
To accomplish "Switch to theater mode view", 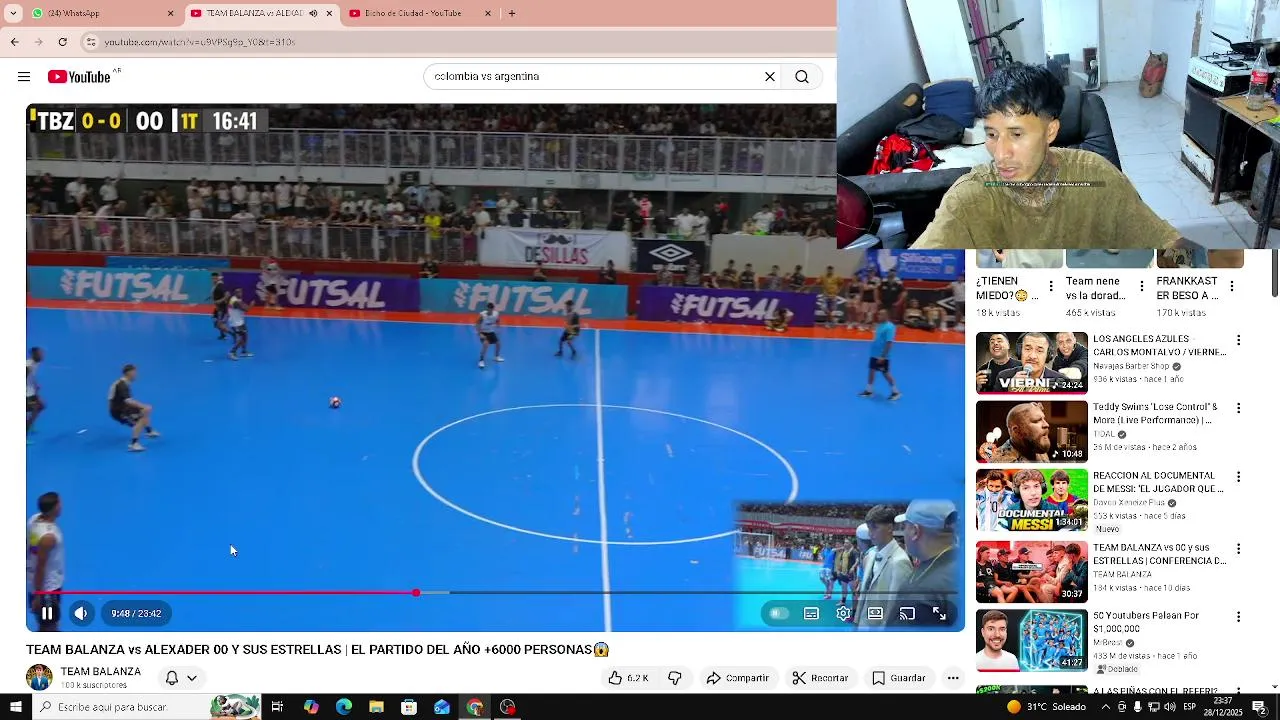I will click(875, 614).
